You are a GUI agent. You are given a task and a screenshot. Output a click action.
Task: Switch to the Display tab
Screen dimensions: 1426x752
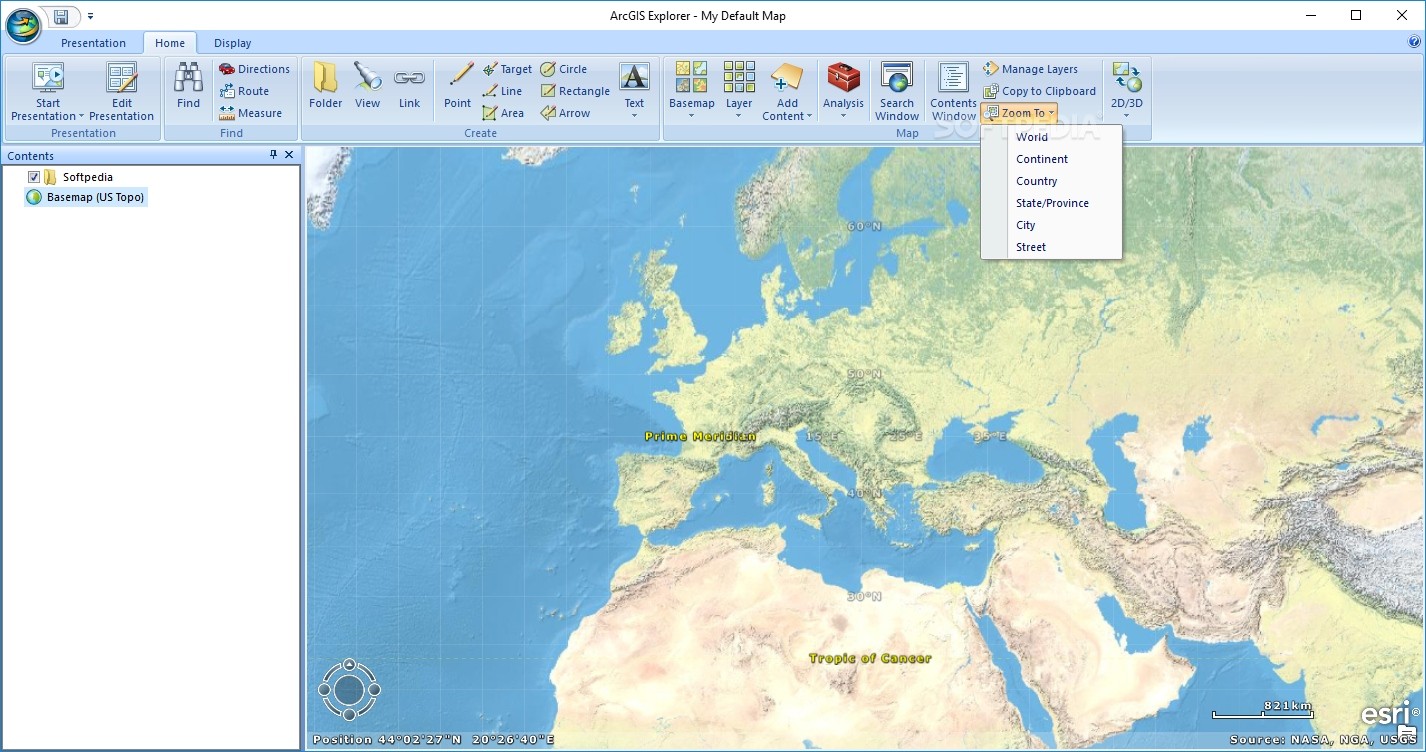tap(233, 43)
